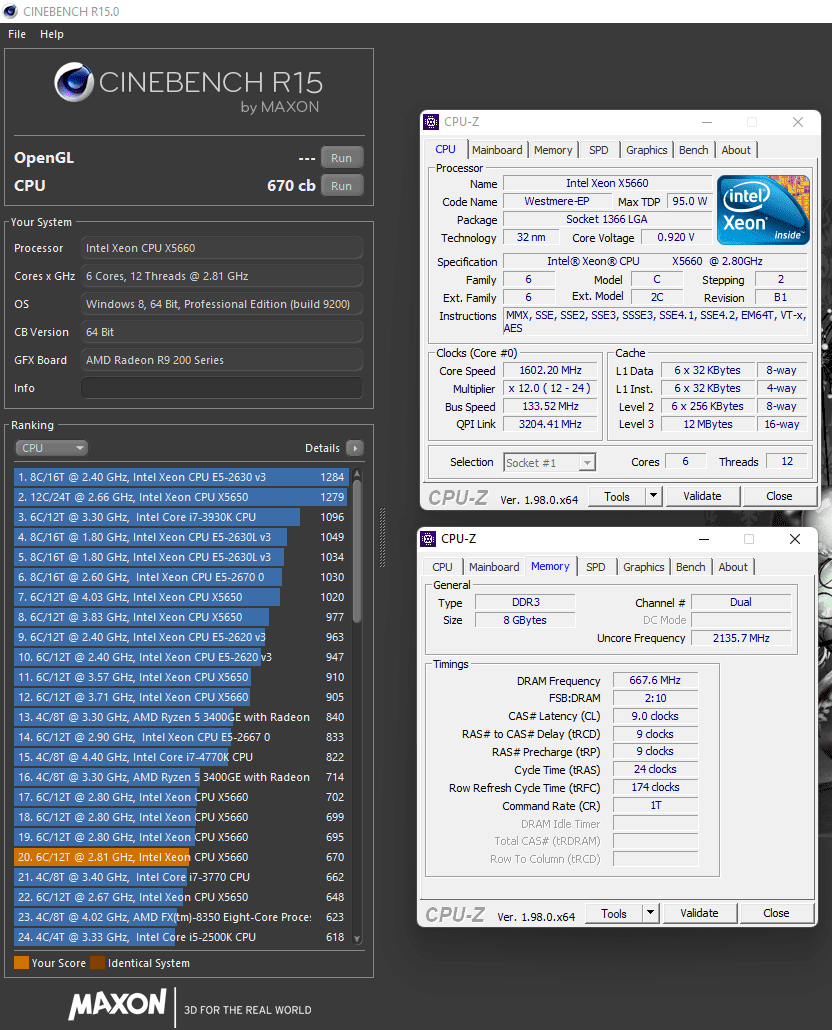This screenshot has height=1030, width=832.
Task: Click Tools button in upper CPU-Z window
Action: (x=617, y=496)
